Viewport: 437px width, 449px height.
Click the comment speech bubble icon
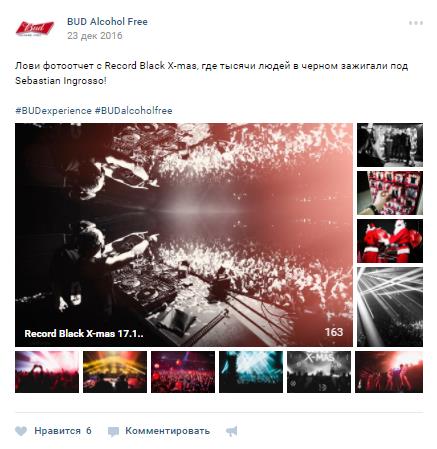pos(113,432)
